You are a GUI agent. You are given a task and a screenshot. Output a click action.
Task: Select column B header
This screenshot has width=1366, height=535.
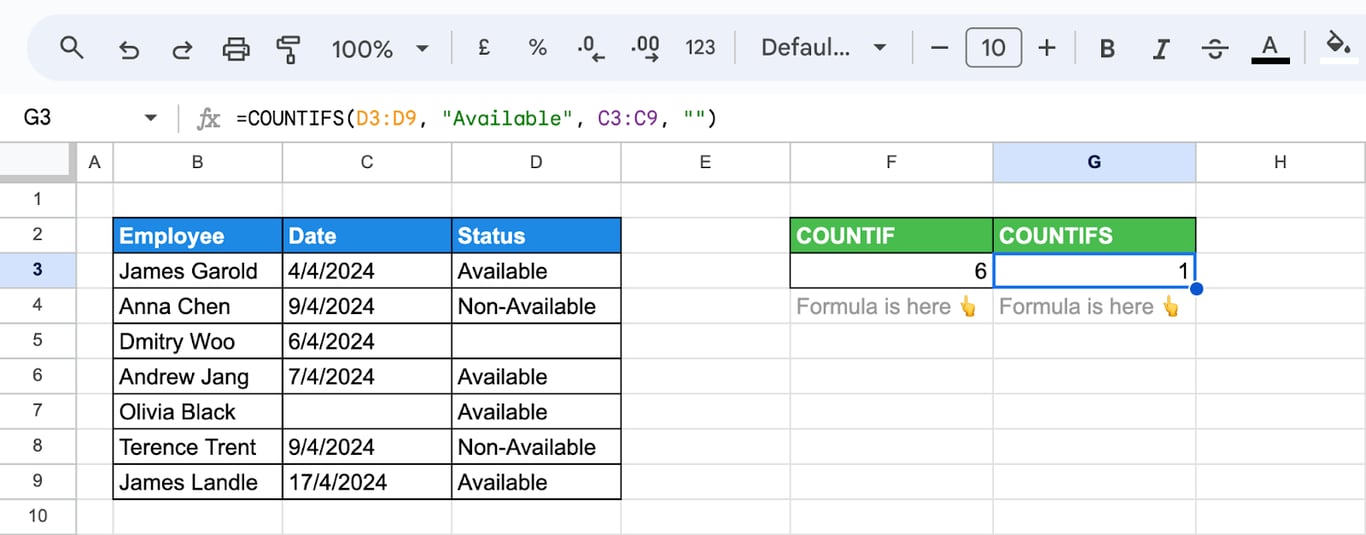point(198,162)
